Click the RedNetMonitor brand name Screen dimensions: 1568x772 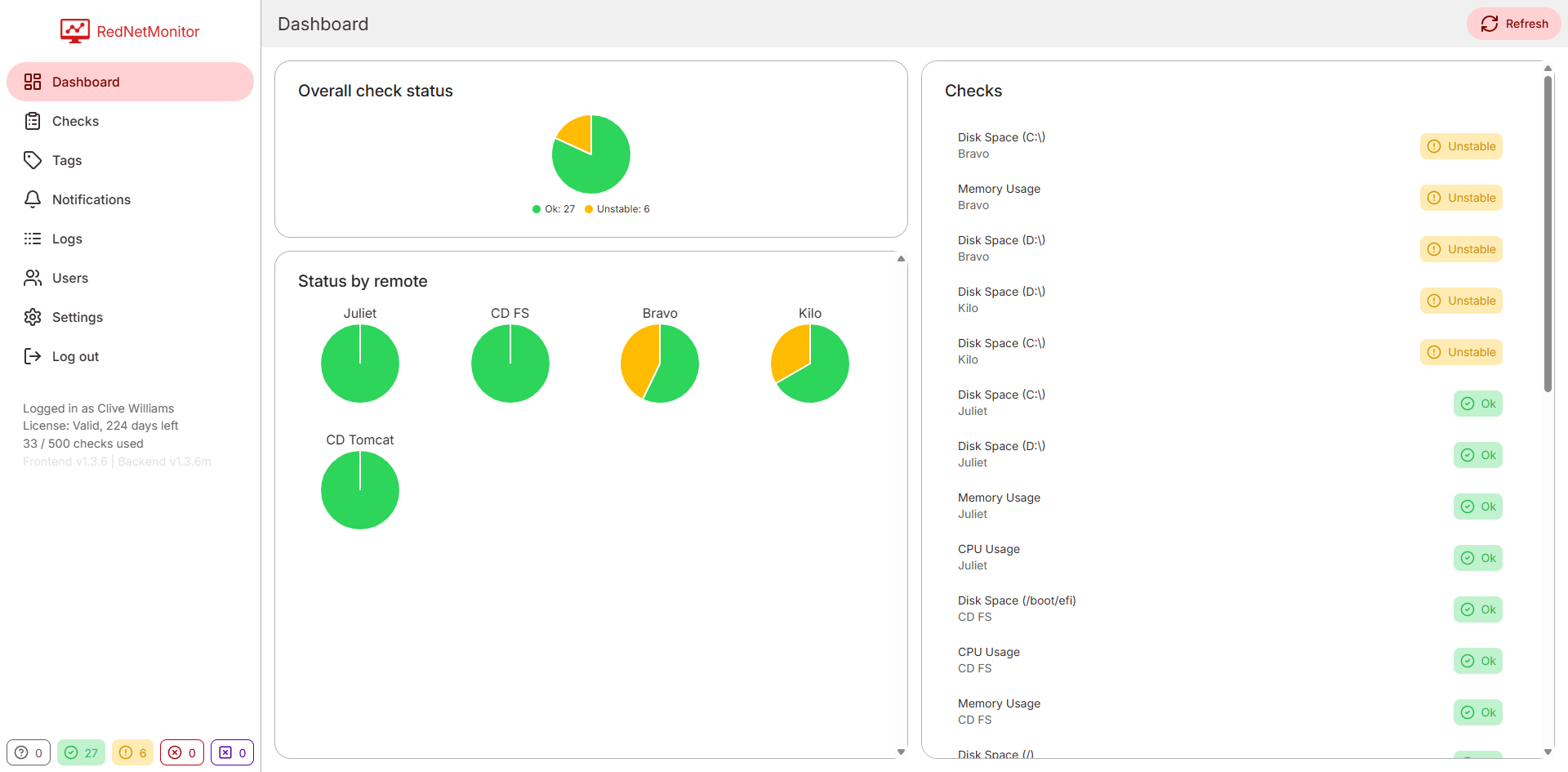pyautogui.click(x=148, y=32)
